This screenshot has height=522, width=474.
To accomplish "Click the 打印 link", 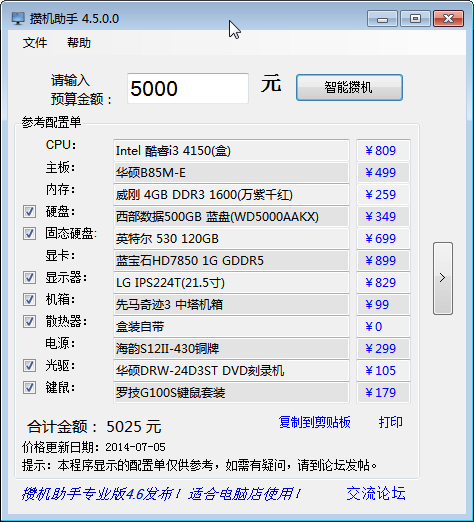I will click(391, 422).
